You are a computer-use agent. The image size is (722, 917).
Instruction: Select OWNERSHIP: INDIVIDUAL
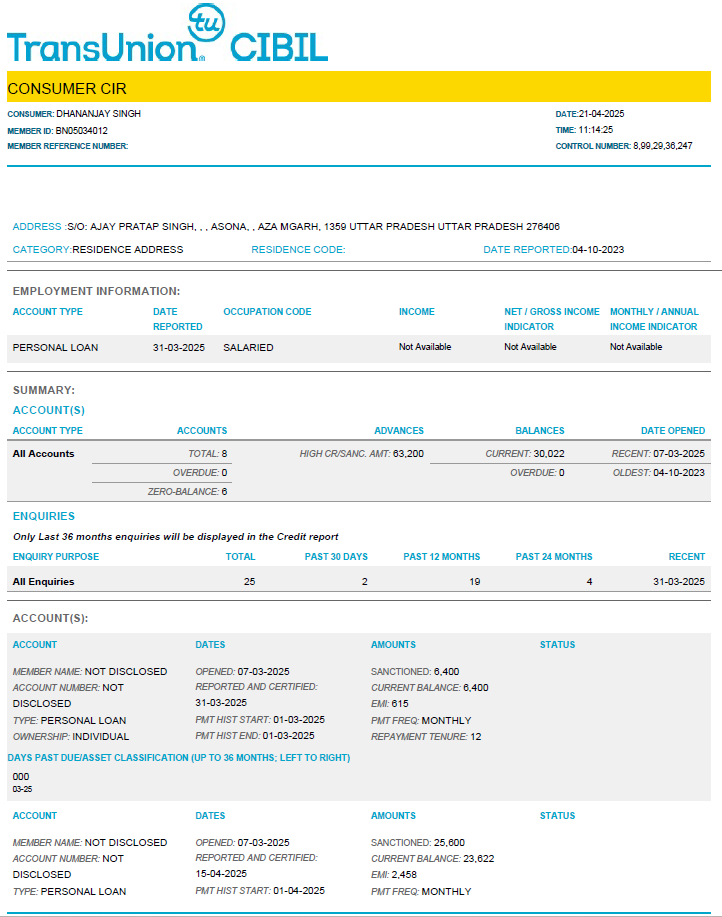[x=71, y=737]
